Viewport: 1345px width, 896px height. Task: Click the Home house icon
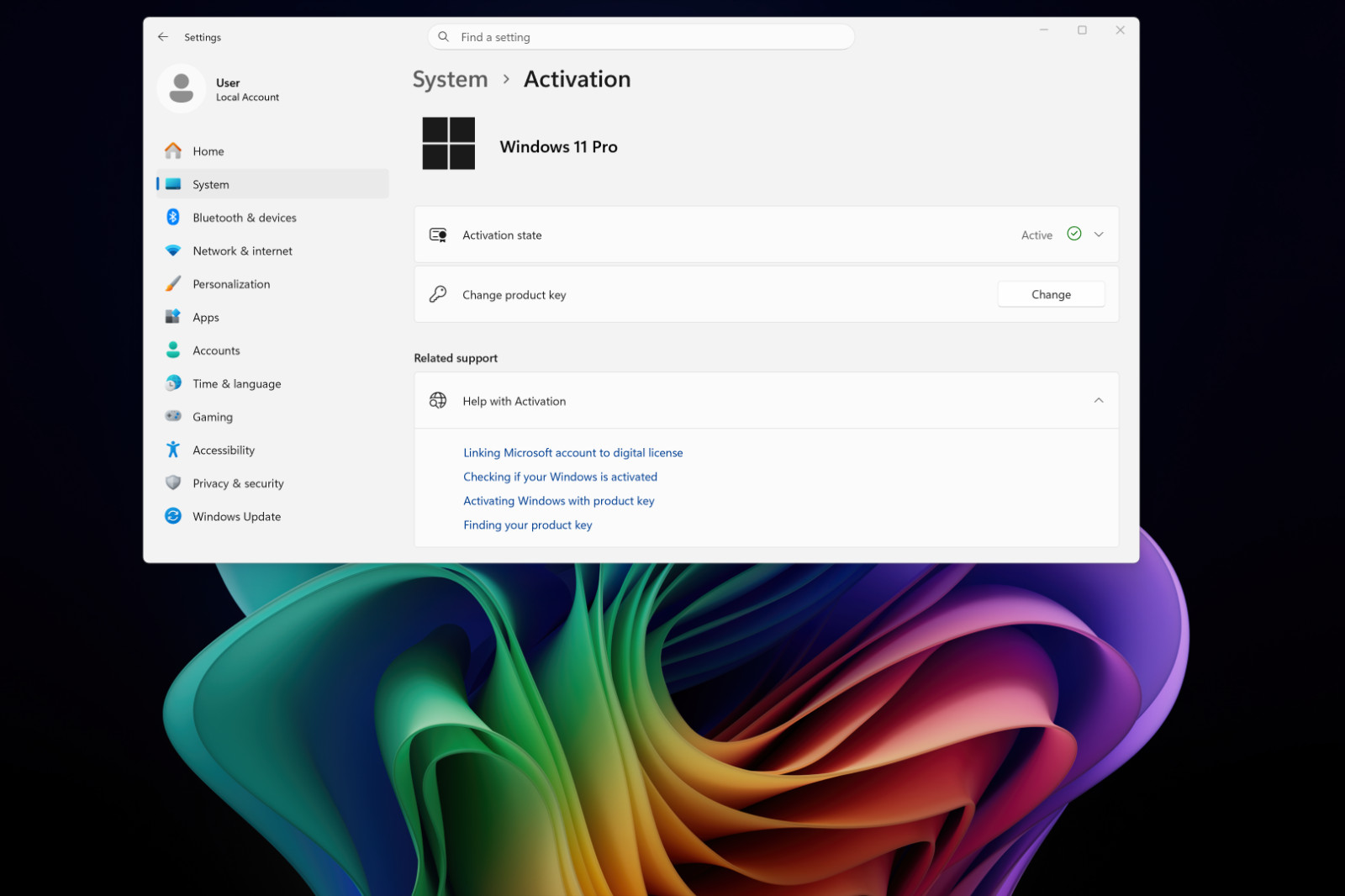[x=173, y=150]
